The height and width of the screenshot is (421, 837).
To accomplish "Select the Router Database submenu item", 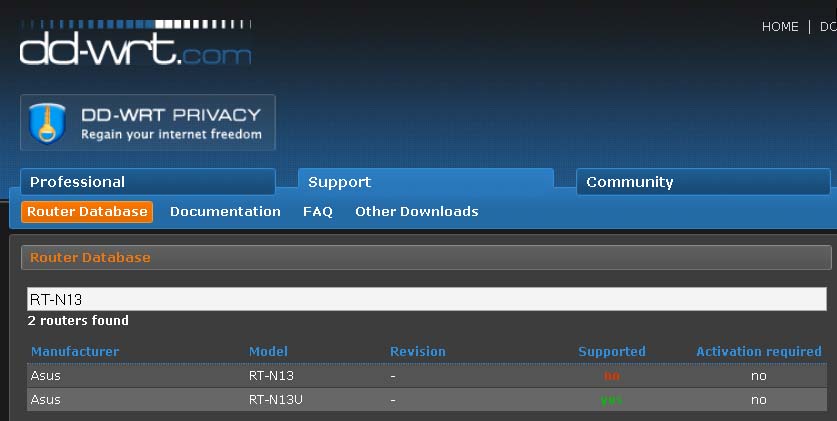I will pos(87,211).
